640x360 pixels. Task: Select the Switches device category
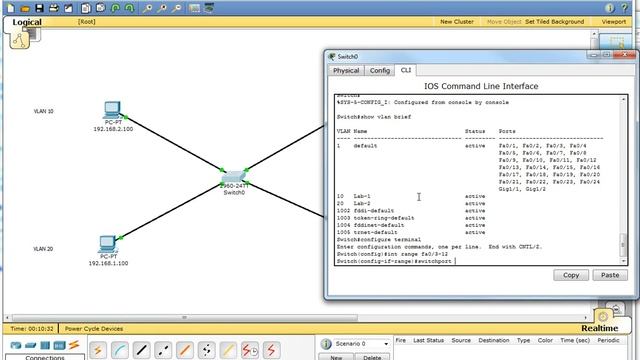click(x=31, y=345)
